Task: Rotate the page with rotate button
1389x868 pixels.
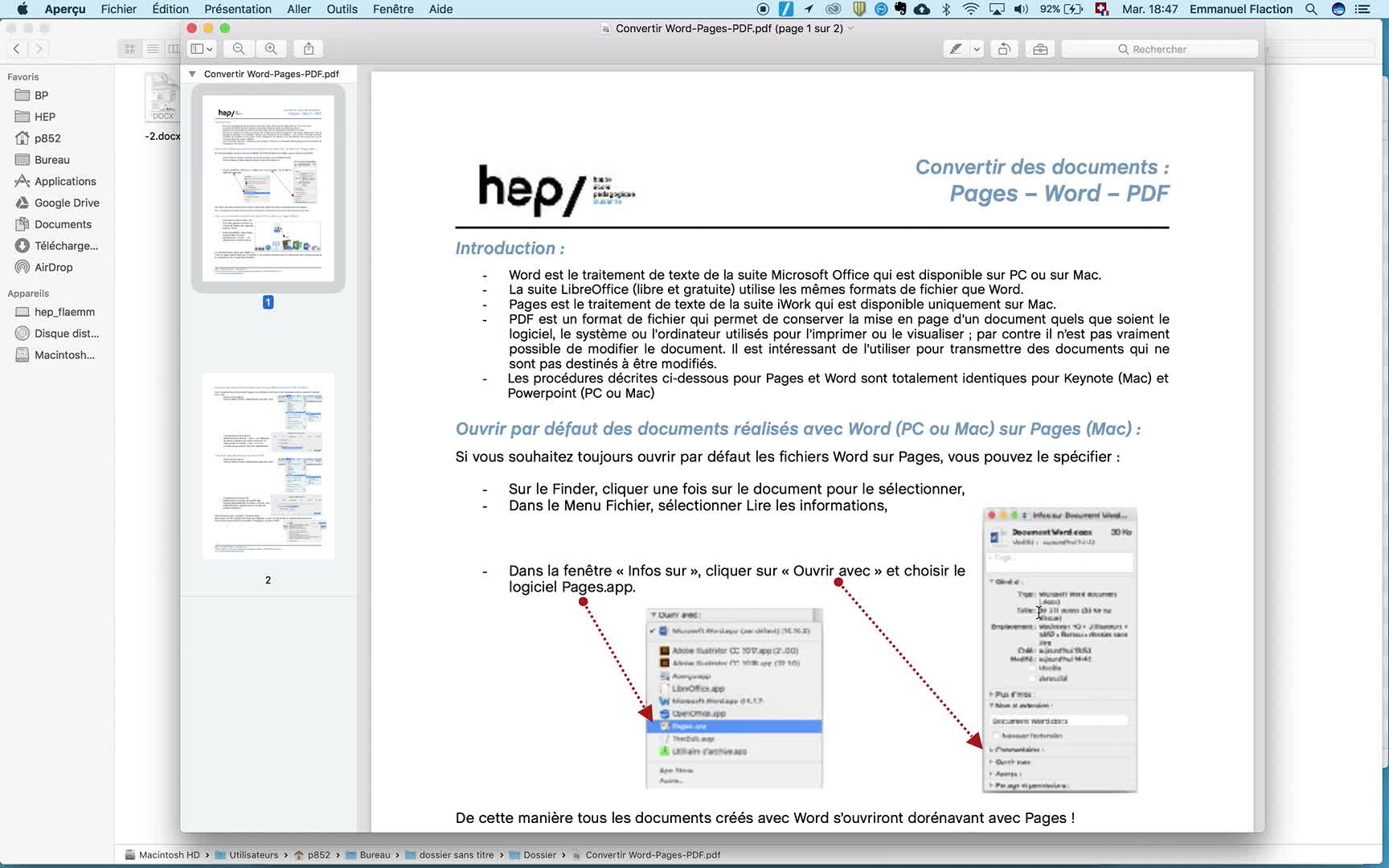Action: pos(1004,49)
